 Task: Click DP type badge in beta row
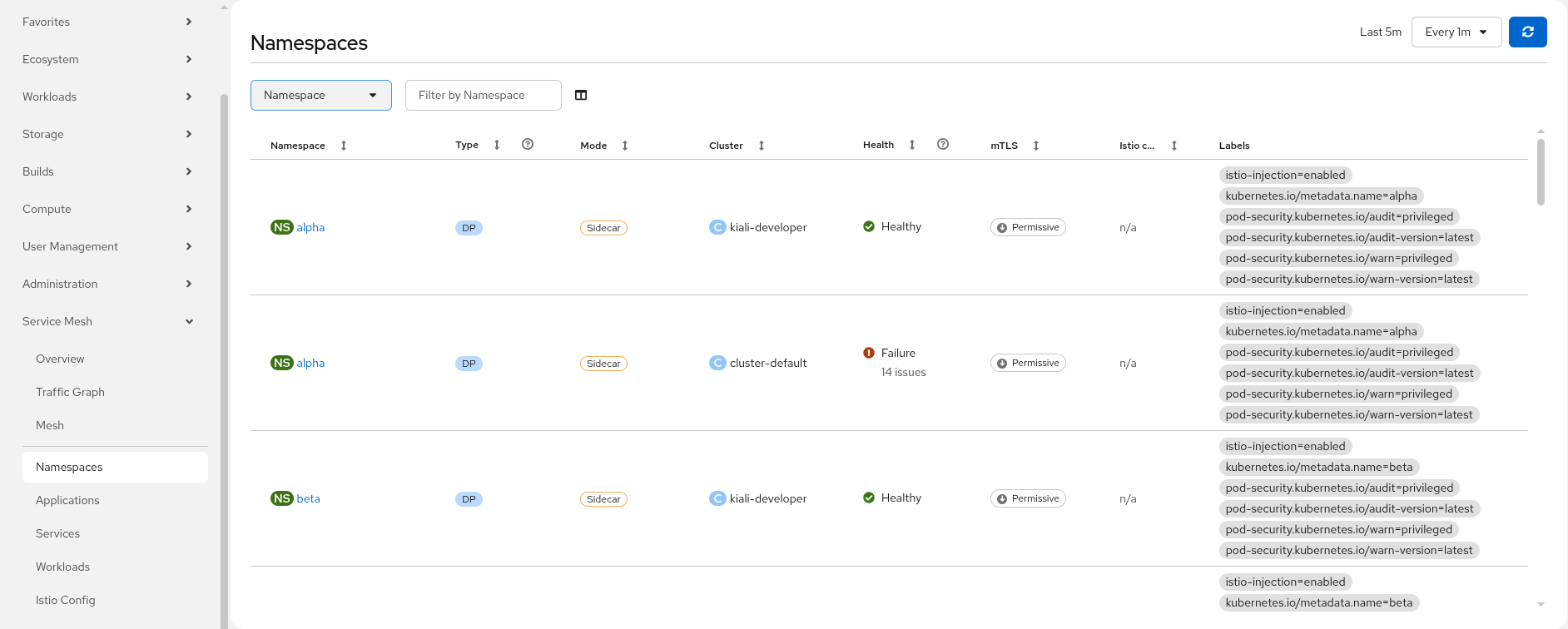coord(469,499)
